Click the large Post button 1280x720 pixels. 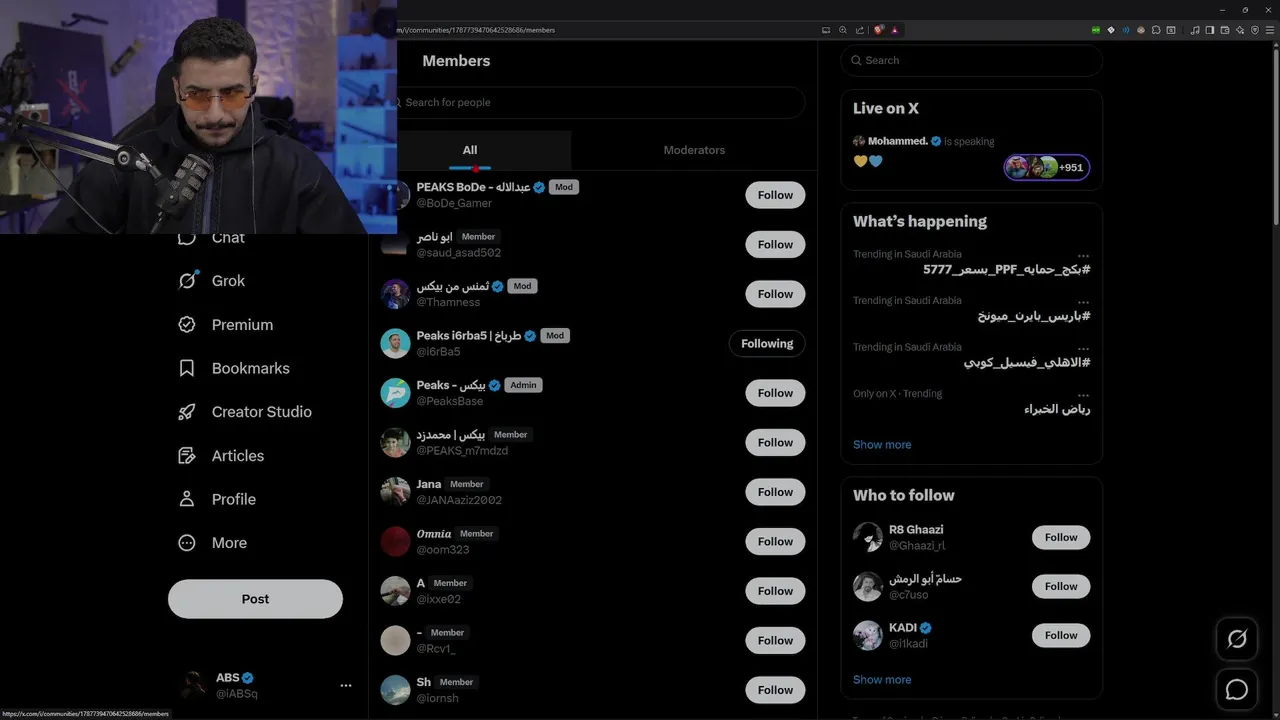(255, 599)
